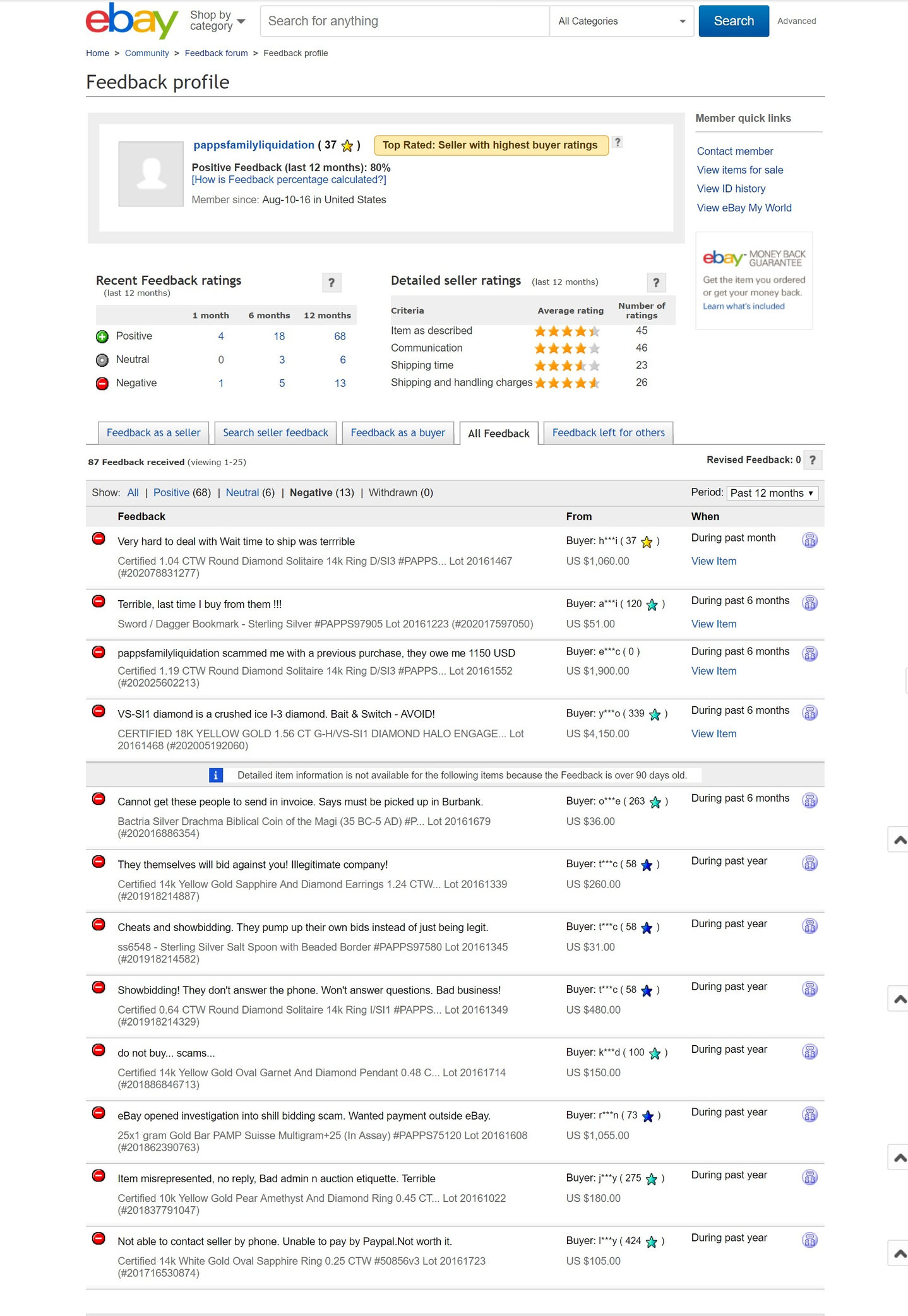
Task: Click the eBay logo
Action: pyautogui.click(x=132, y=20)
